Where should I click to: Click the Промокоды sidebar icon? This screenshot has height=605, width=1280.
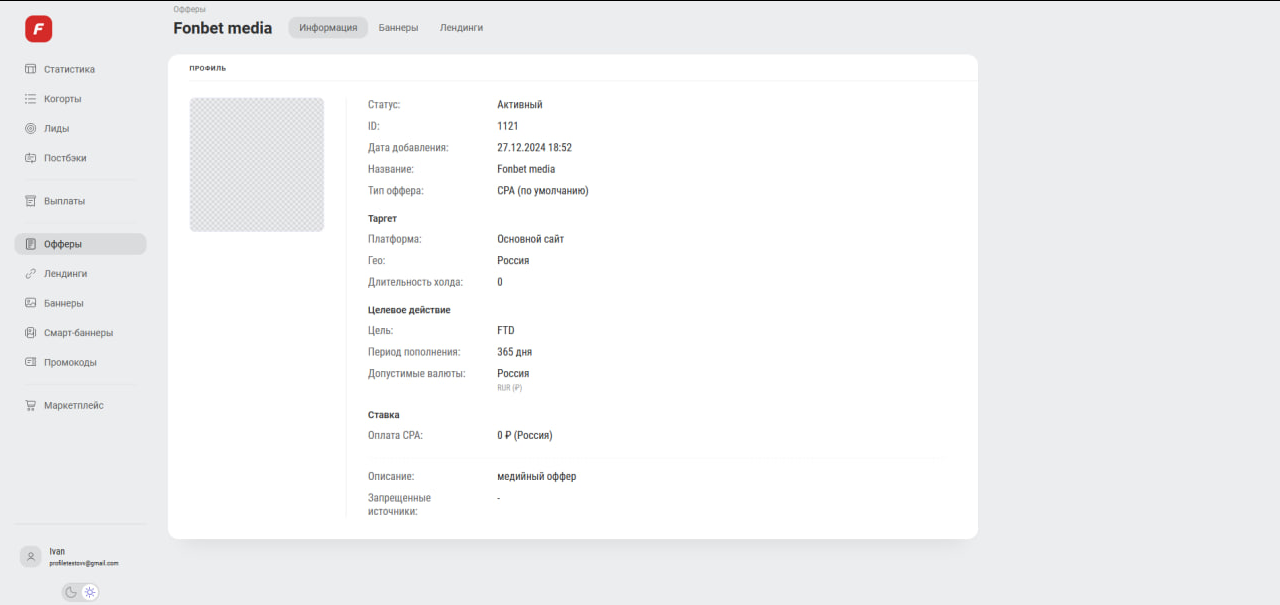31,362
